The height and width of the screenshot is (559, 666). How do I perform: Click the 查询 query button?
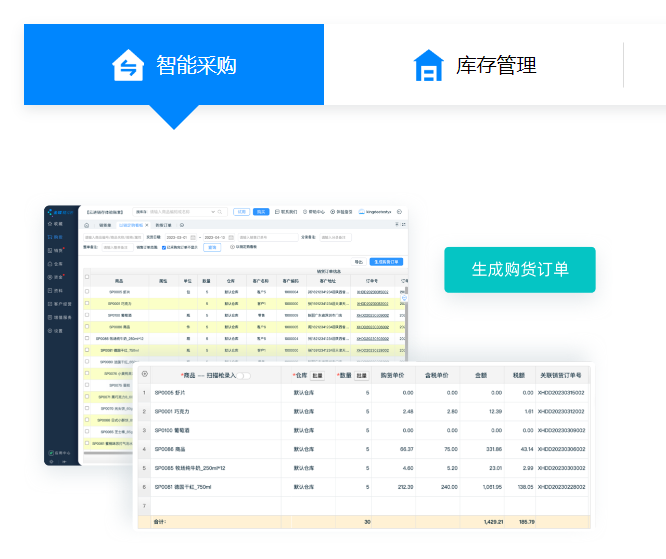212,247
